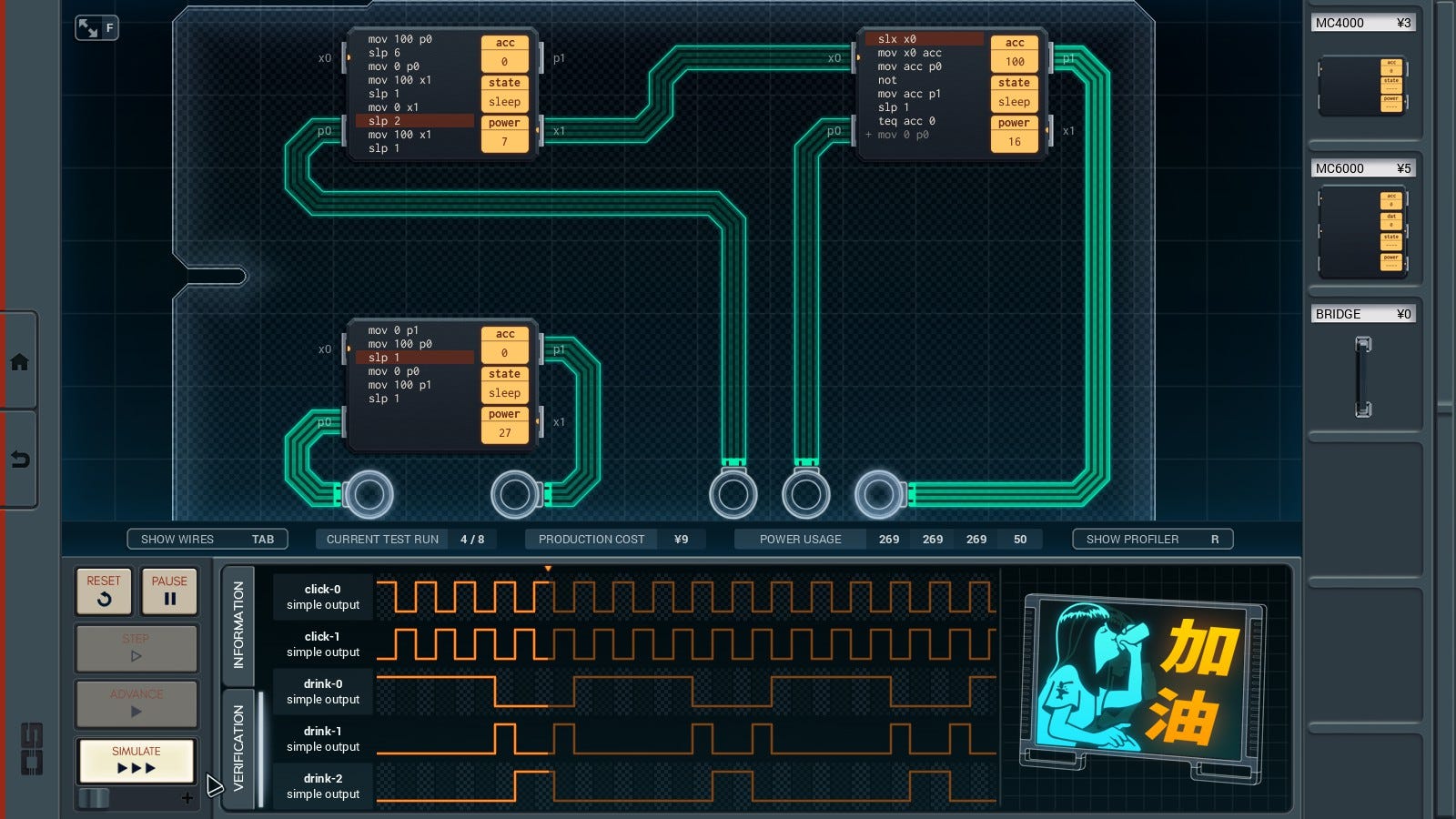The width and height of the screenshot is (1456, 819).
Task: Select the drink-0 simple output row
Action: (323, 692)
